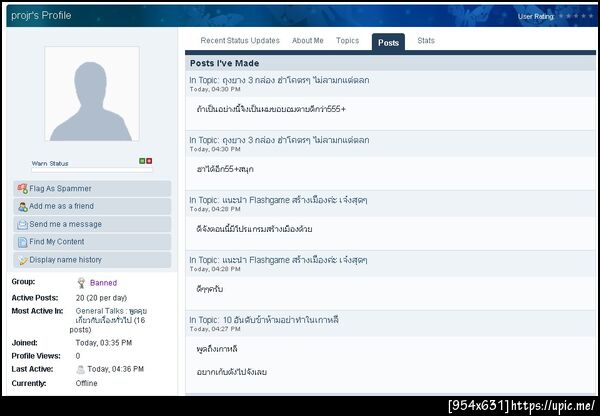
Task: Click the '20 (20 per day)' active posts value
Action: pos(101,298)
